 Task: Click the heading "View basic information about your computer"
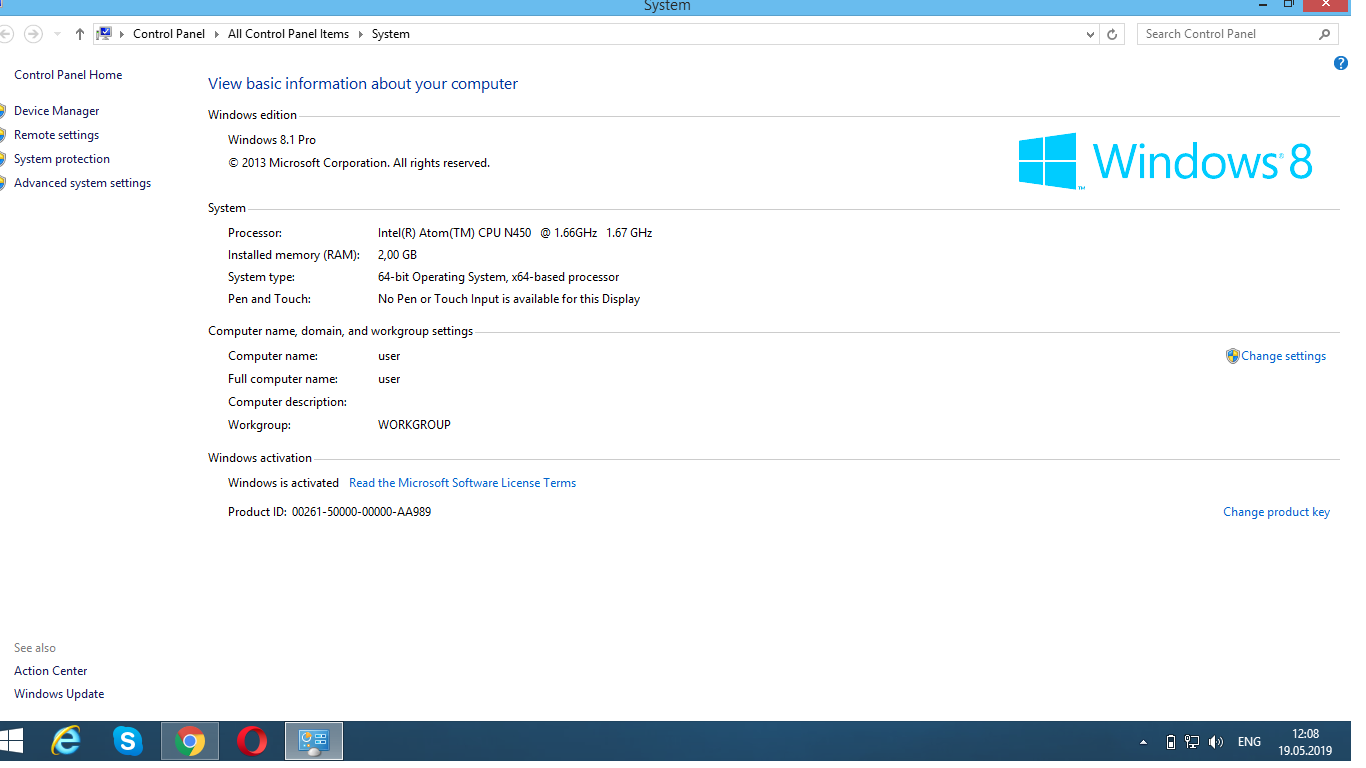[x=363, y=84]
